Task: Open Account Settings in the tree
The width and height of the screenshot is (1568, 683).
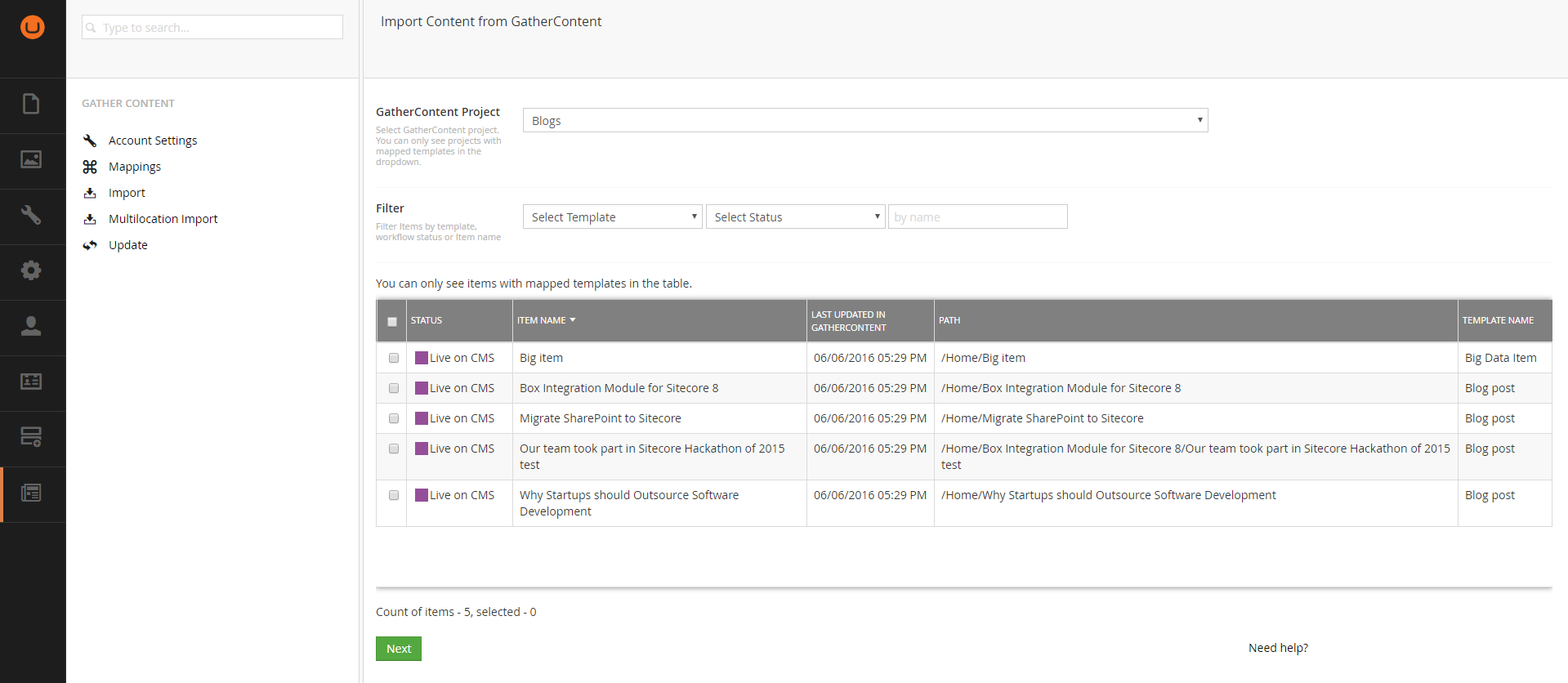Action: [153, 141]
